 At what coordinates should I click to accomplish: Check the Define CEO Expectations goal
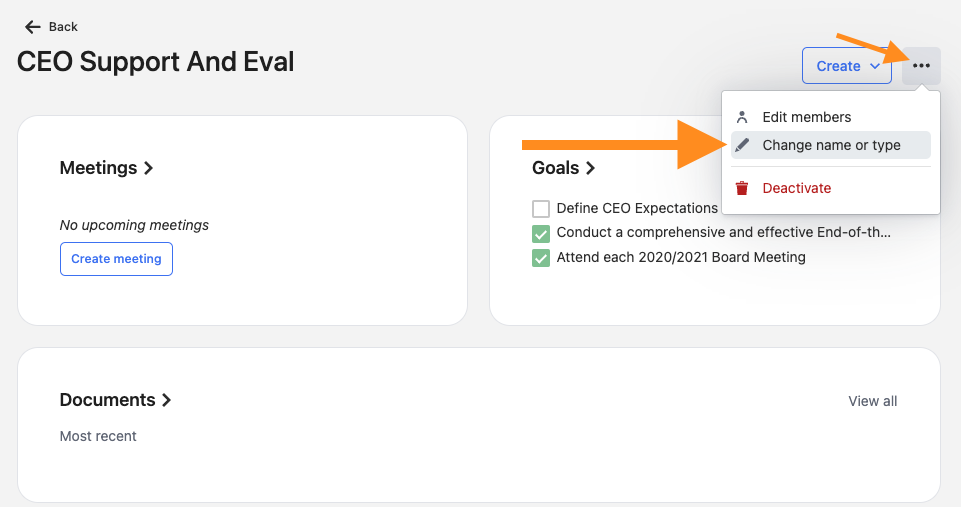pyautogui.click(x=541, y=209)
